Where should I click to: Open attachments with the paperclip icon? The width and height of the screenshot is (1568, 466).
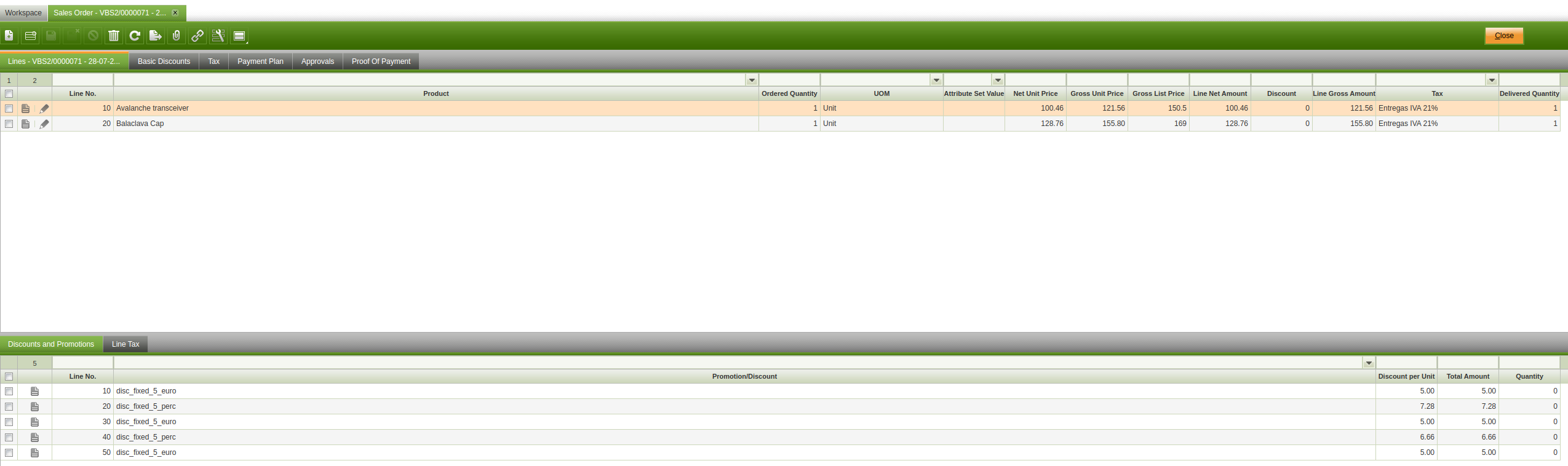177,36
